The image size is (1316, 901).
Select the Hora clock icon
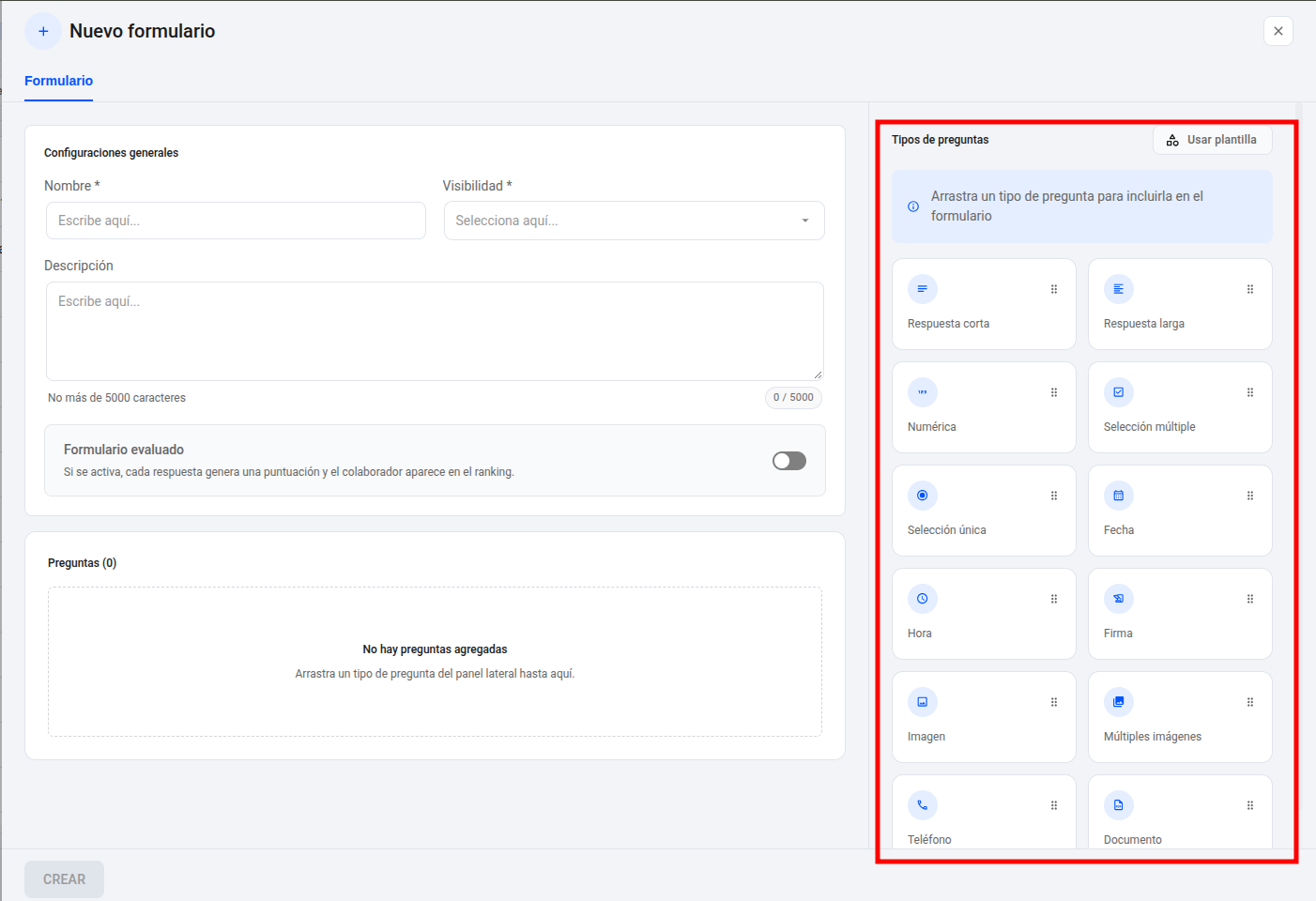click(x=923, y=599)
